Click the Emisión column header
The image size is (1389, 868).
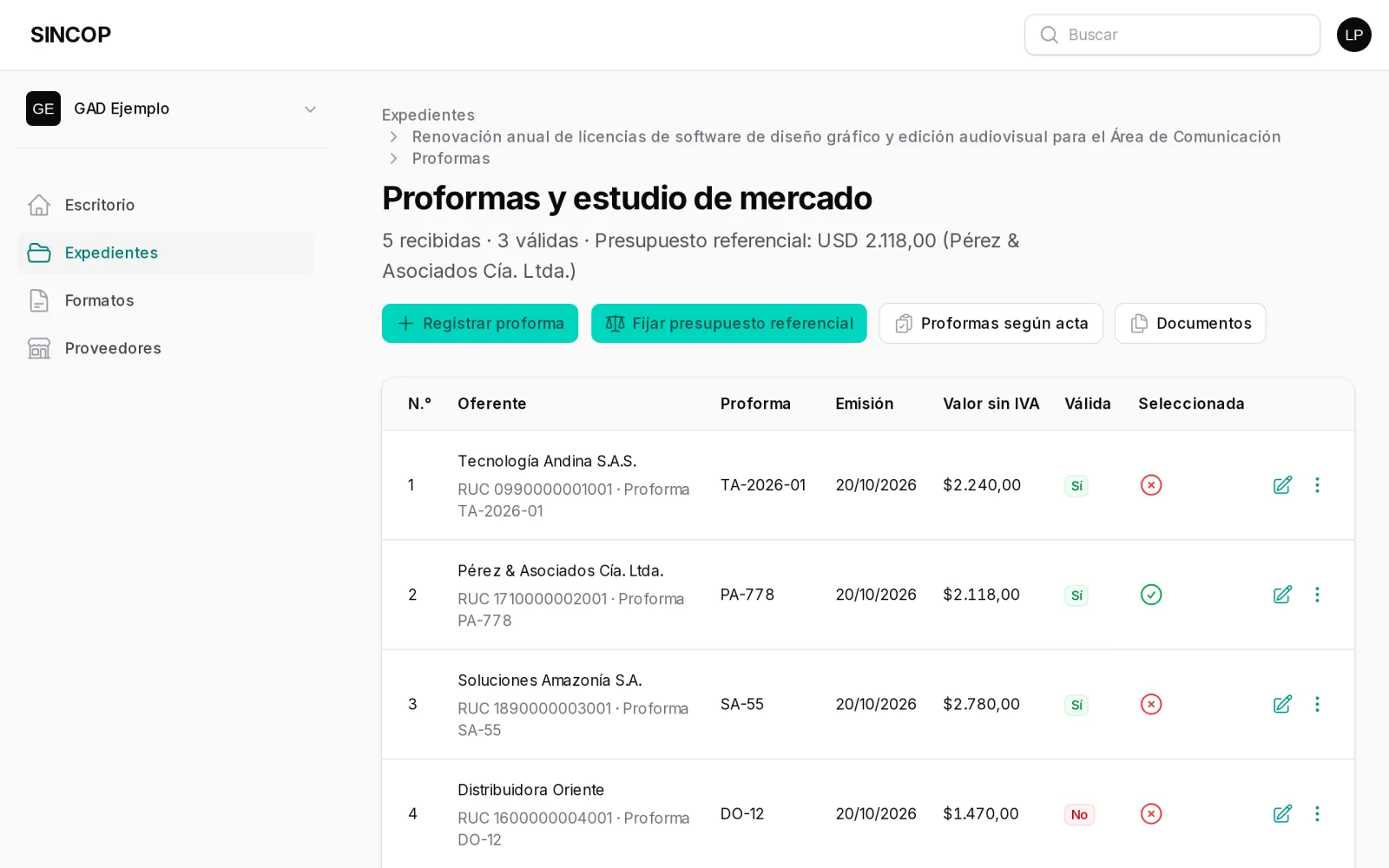[865, 404]
